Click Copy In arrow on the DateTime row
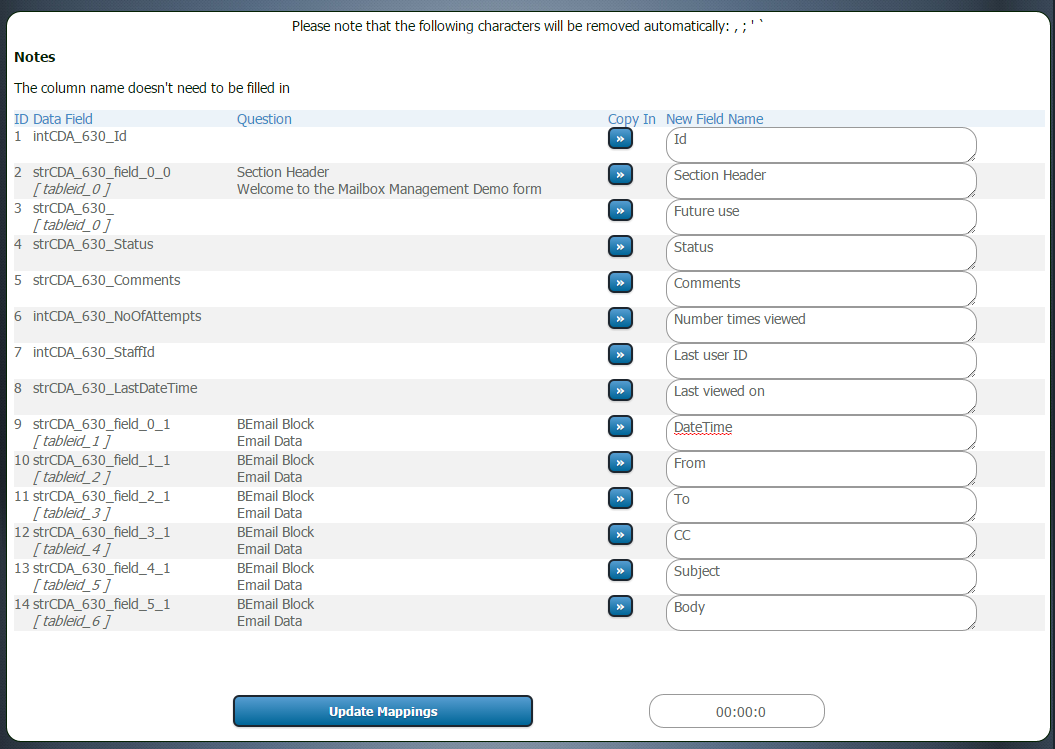Screen dimensions: 1055x749 point(620,426)
